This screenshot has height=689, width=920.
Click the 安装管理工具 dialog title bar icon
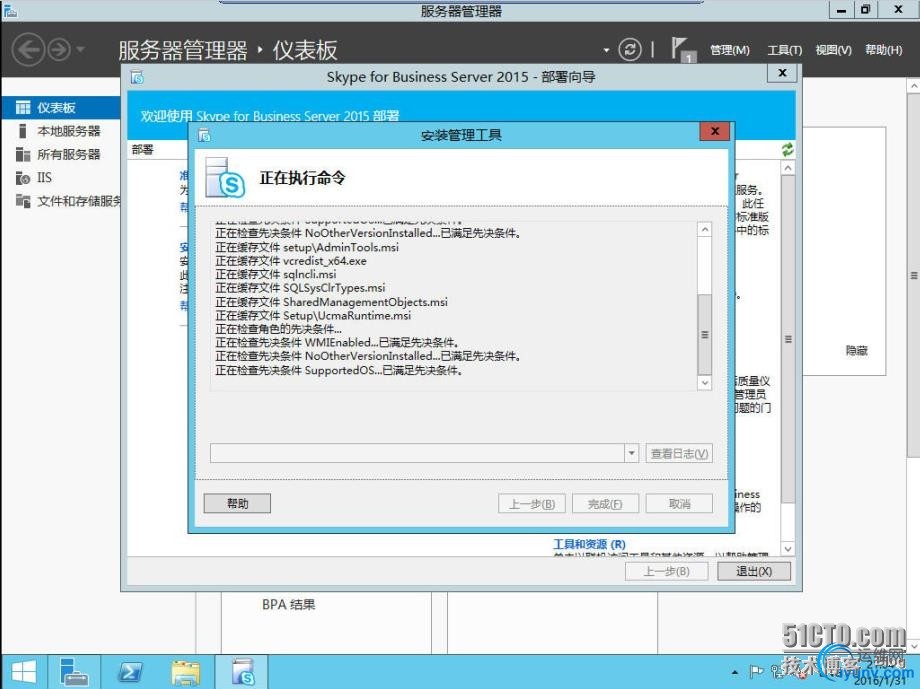coord(204,136)
